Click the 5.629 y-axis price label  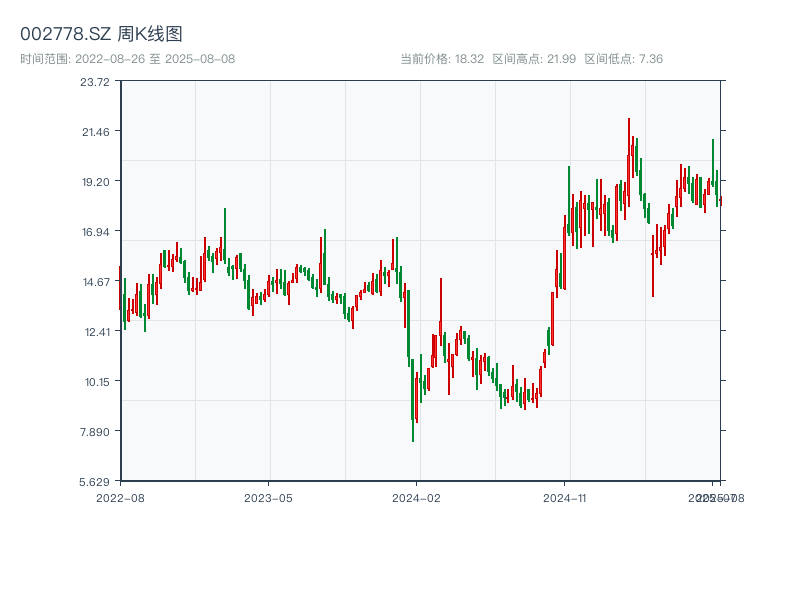(x=96, y=481)
